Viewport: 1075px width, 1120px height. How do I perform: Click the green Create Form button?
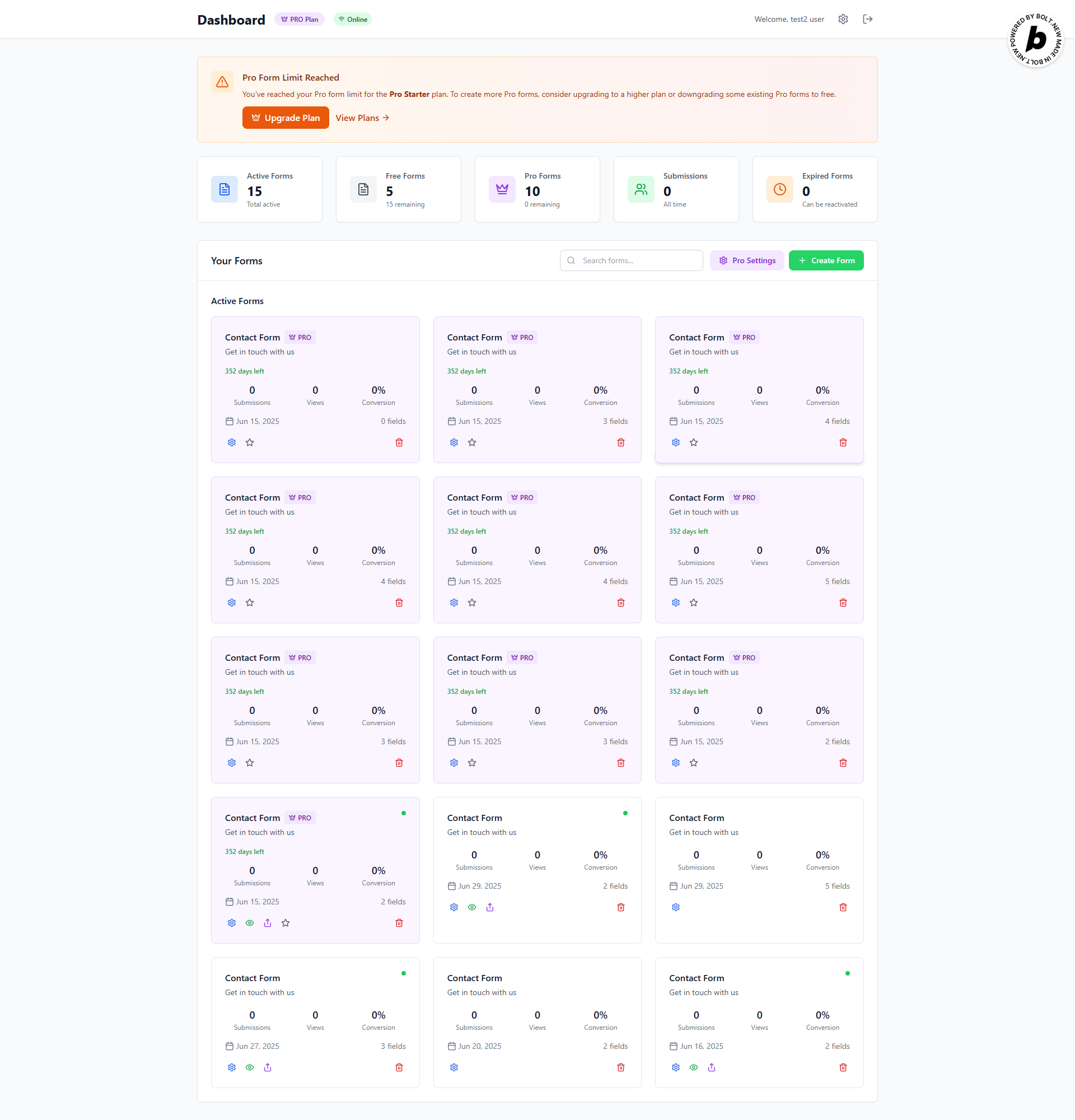click(x=825, y=260)
